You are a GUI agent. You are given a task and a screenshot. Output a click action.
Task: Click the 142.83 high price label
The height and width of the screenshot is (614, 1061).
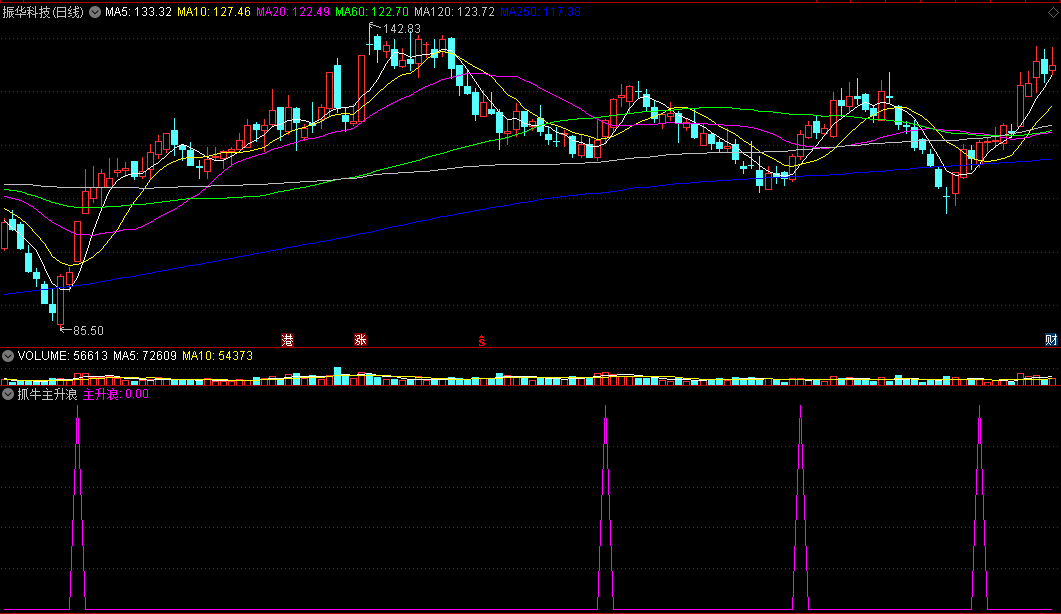(x=402, y=29)
